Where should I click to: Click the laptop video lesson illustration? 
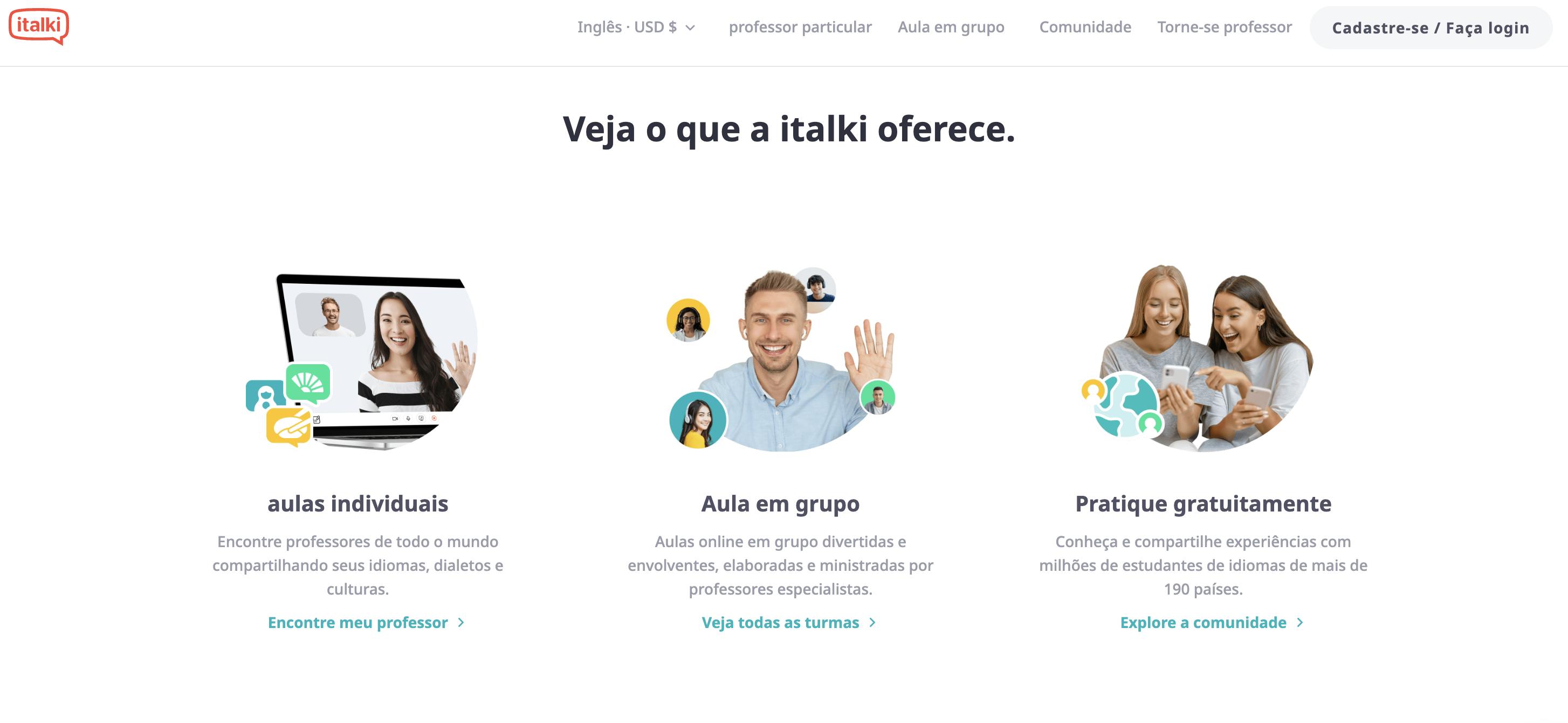(x=362, y=361)
